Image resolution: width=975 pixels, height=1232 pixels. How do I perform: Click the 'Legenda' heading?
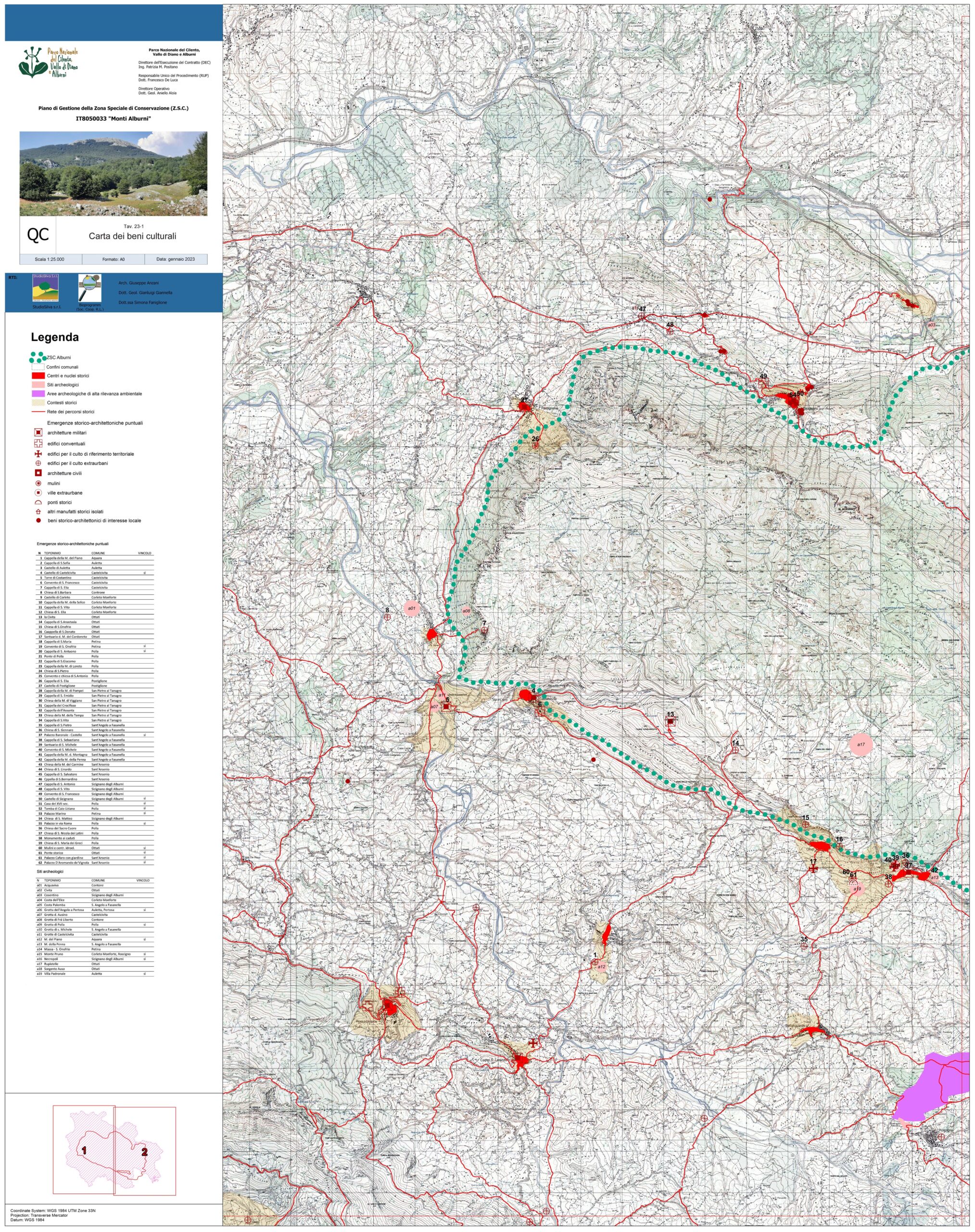[x=55, y=337]
